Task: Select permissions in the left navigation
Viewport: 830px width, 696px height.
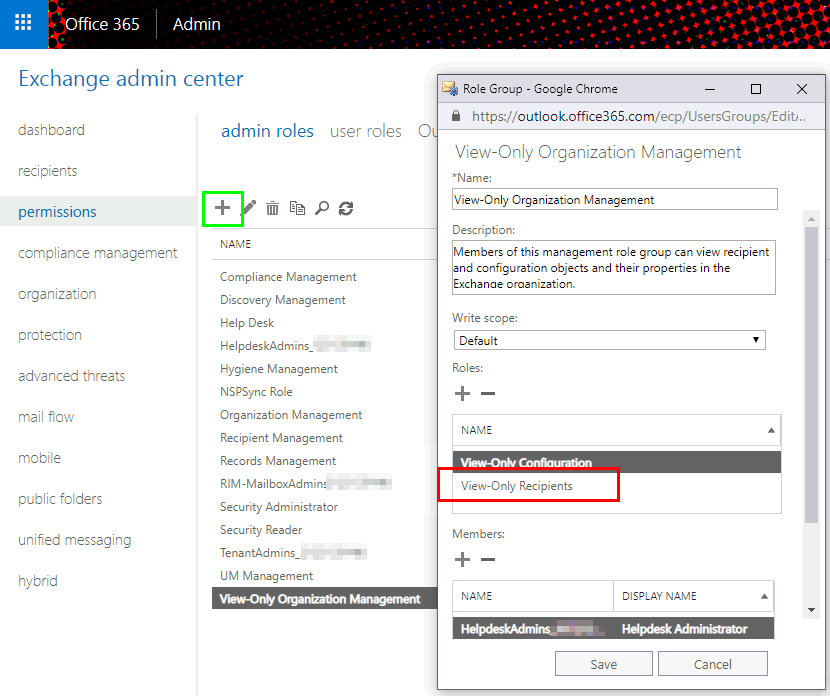Action: tap(57, 212)
